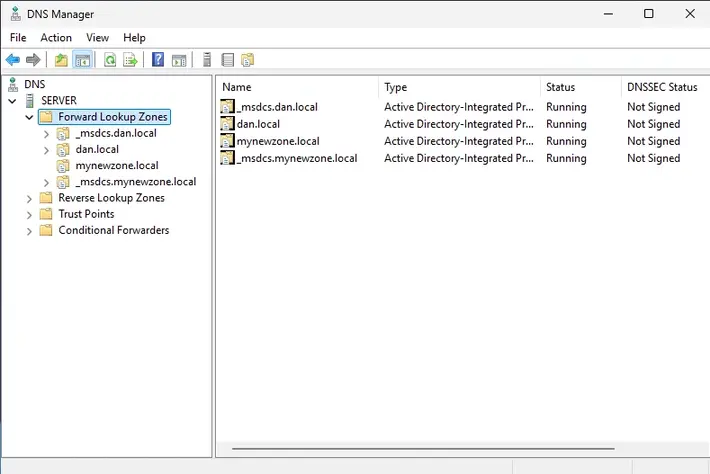Click Not Signed in the _msdcs.mynewzone.local row

653,158
